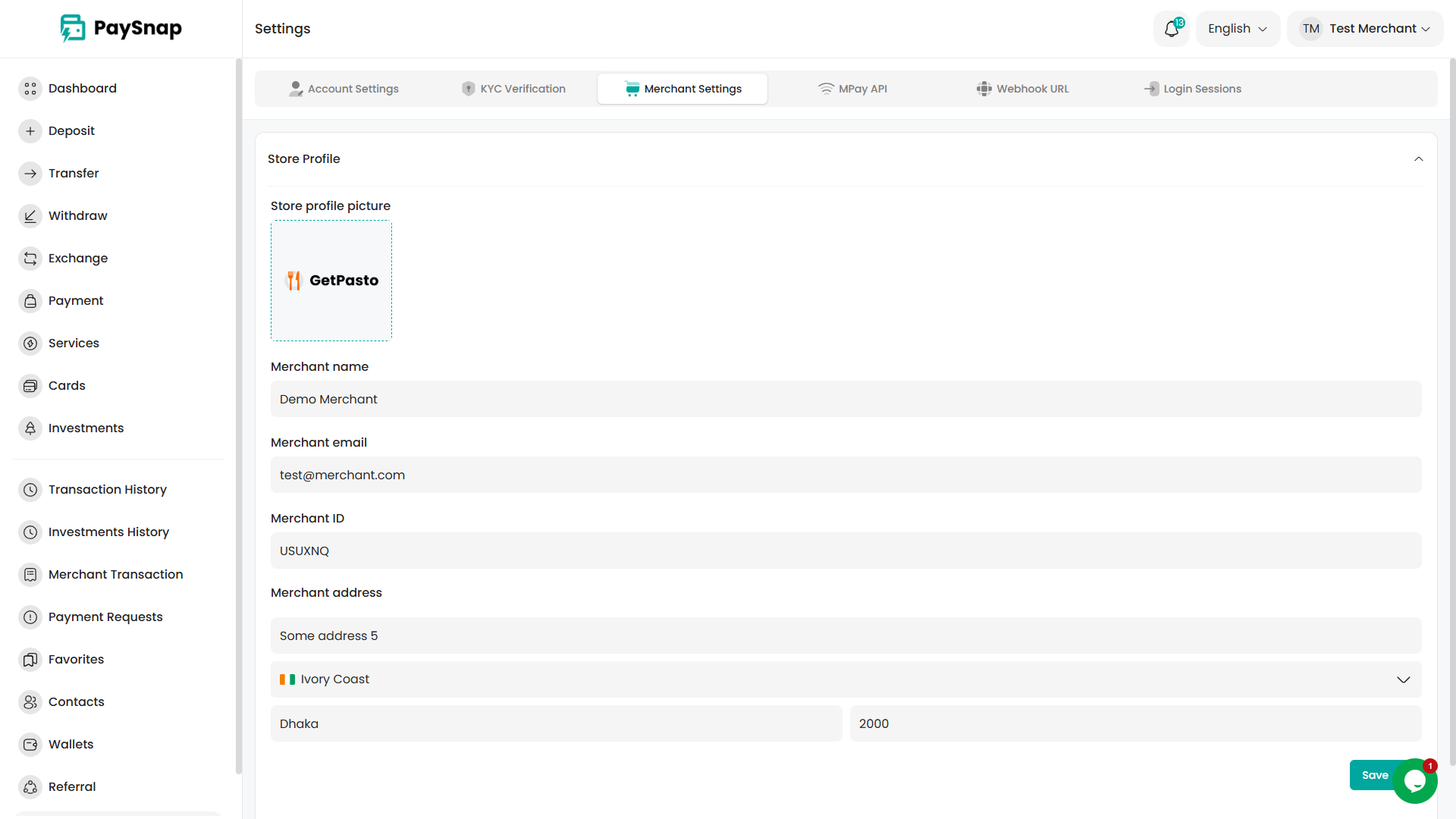Collapse the Store Profile section
Screen dimensions: 1456x819
click(1418, 159)
